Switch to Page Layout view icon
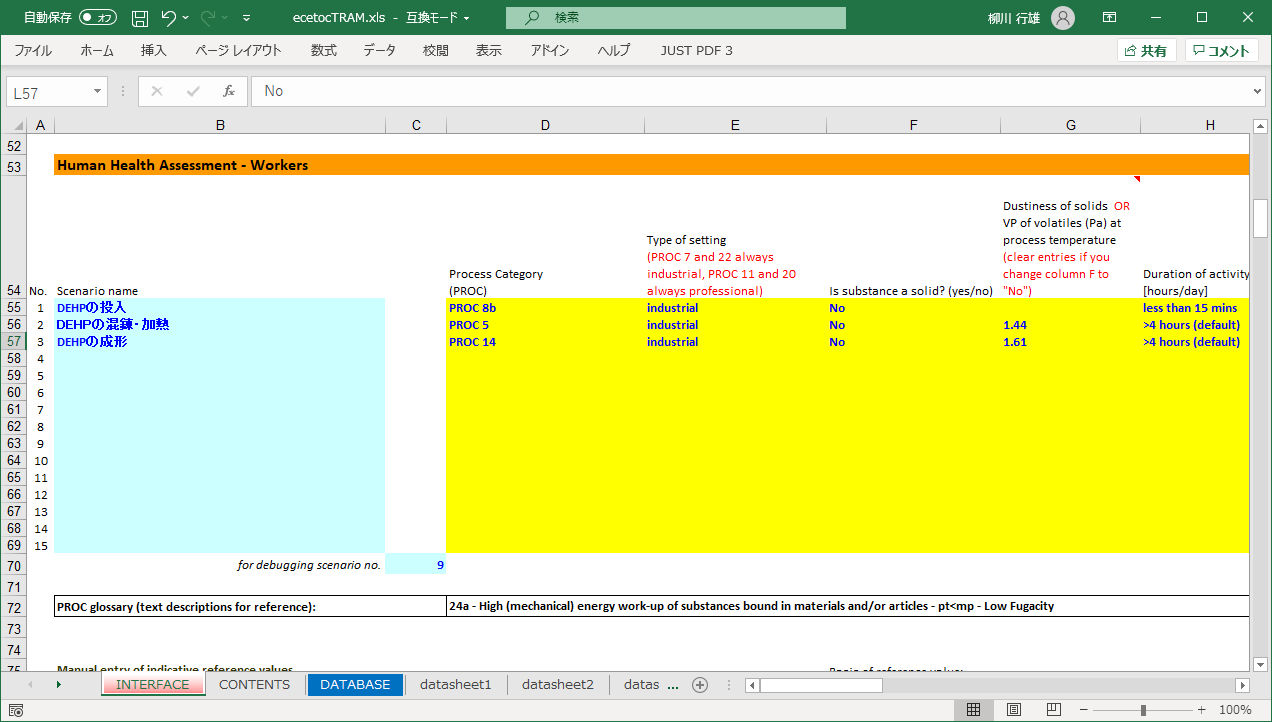The width and height of the screenshot is (1272, 722). (1014, 709)
